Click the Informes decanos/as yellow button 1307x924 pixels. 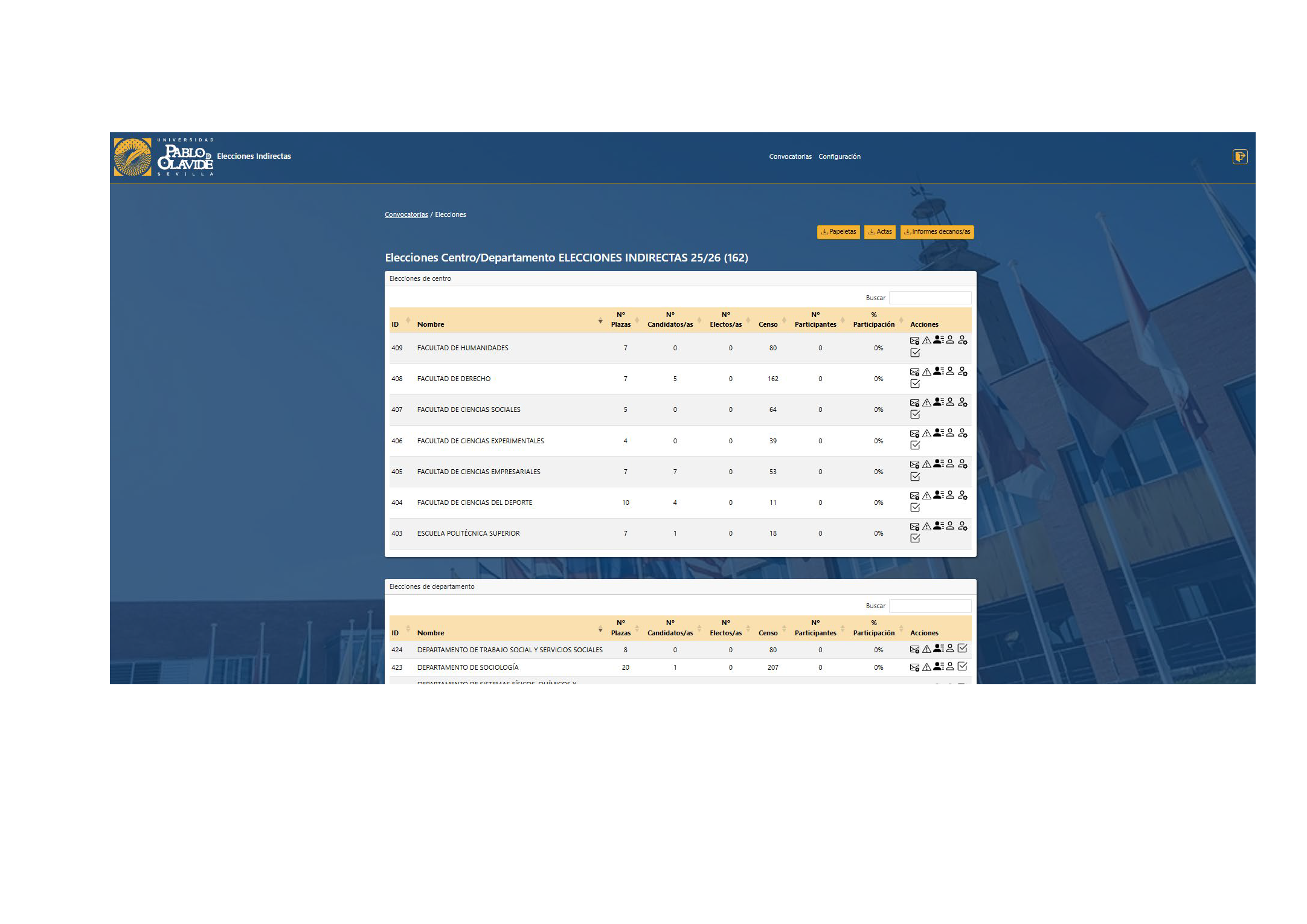[937, 232]
